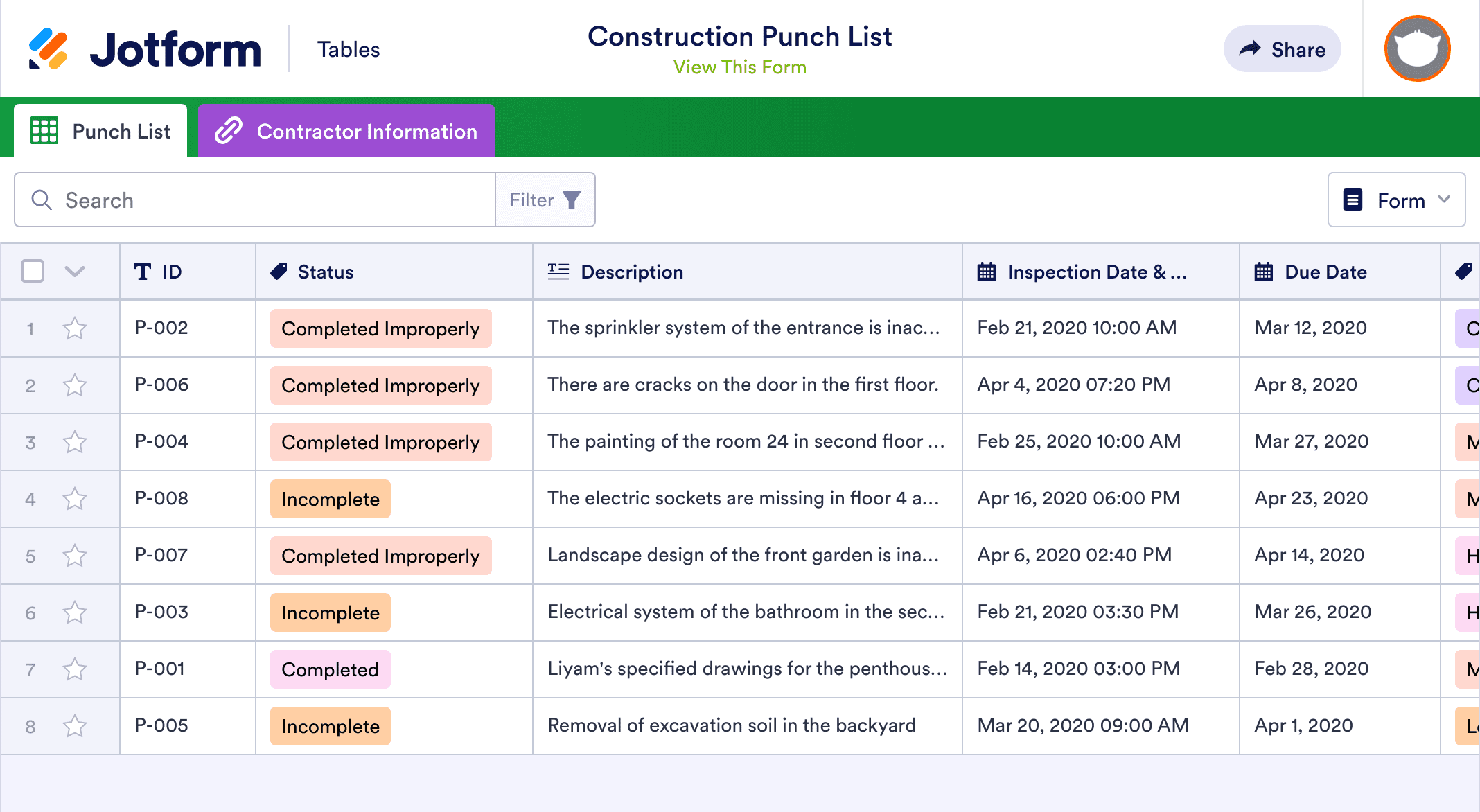Star the P-002 row as favorite
This screenshot has height=812, width=1480.
(75, 328)
